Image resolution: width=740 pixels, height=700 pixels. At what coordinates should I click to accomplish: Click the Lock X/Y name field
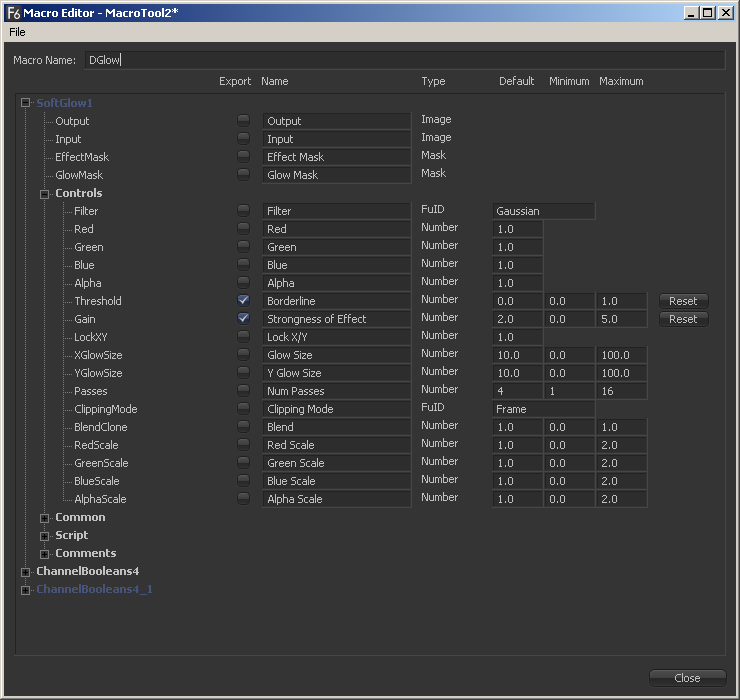(336, 337)
